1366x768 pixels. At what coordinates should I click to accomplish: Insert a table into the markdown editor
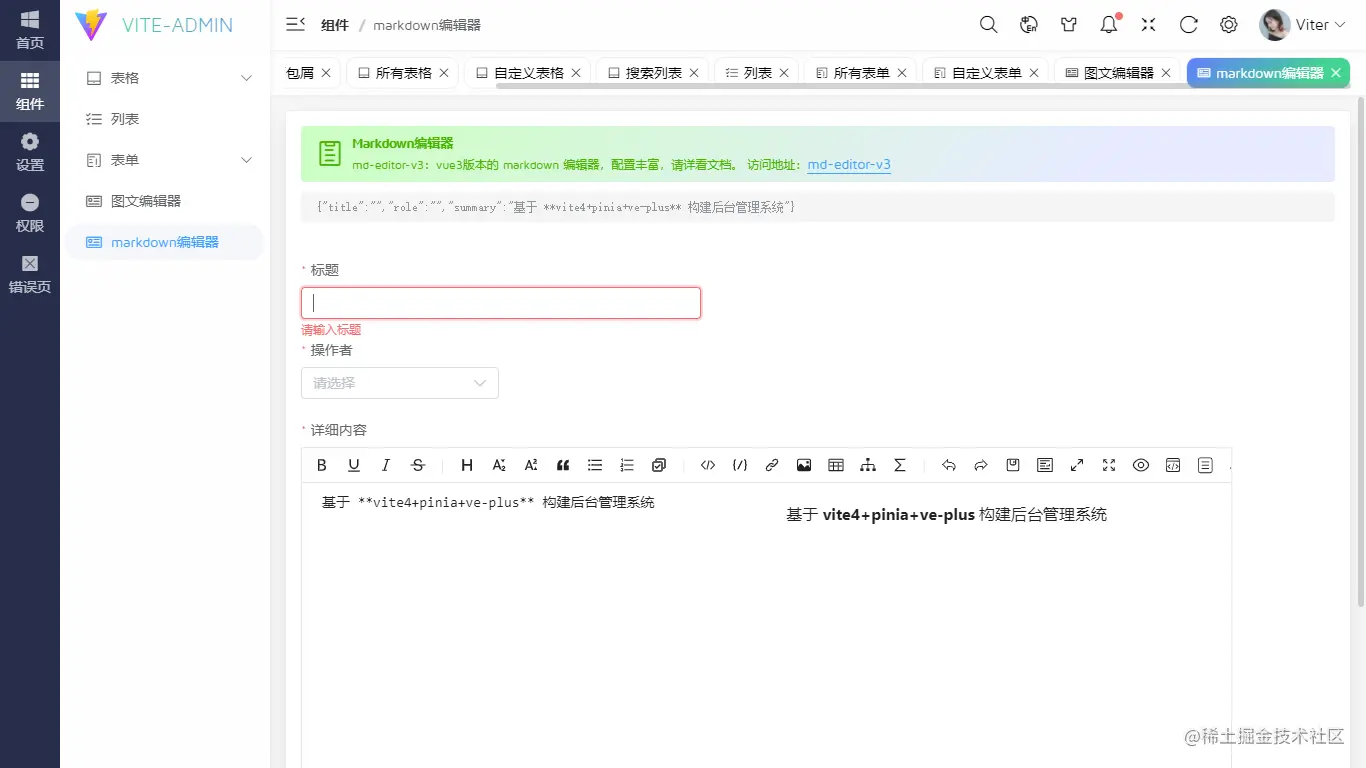836,465
